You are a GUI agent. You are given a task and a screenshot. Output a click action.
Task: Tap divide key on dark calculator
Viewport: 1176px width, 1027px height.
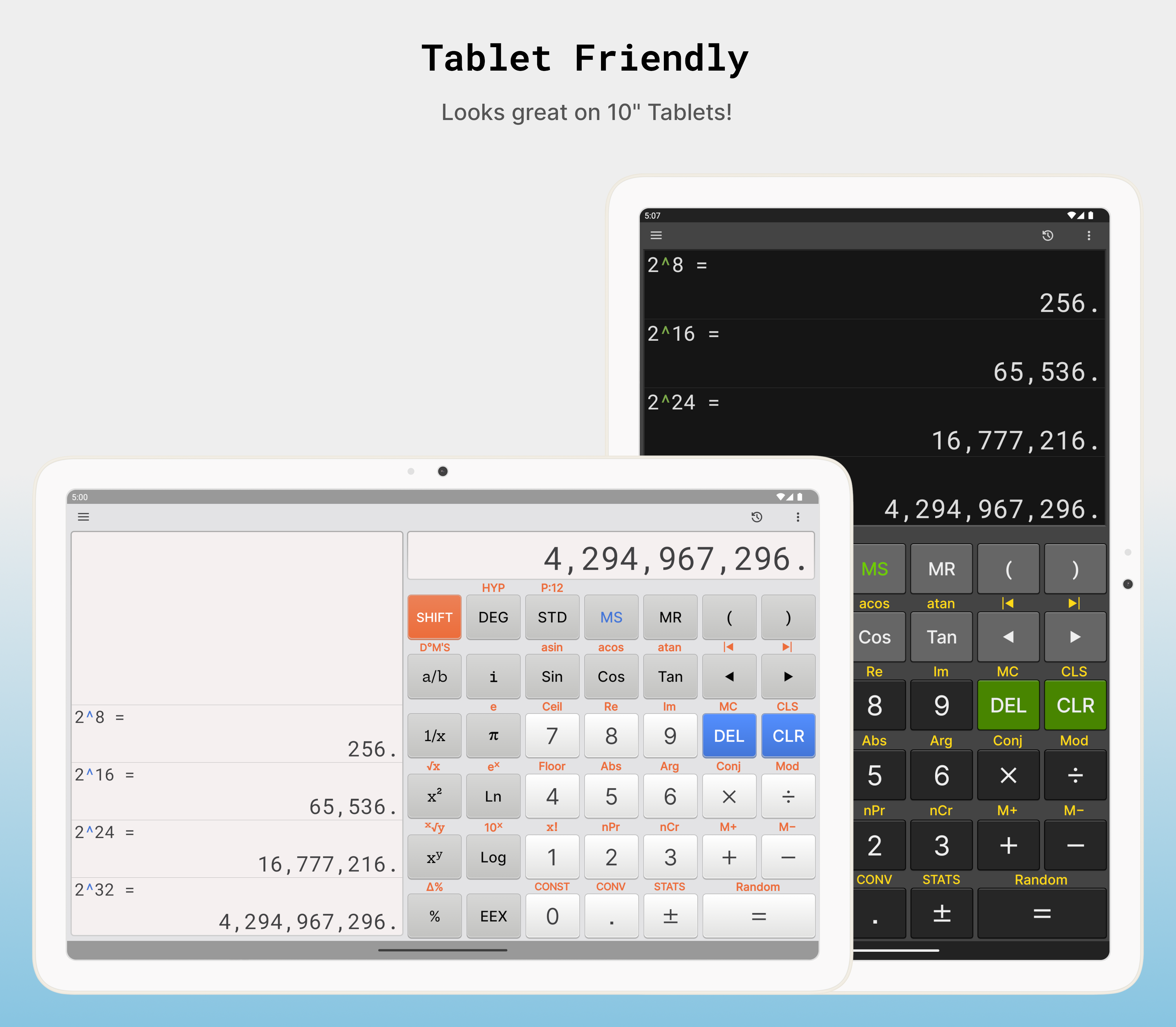pos(1075,775)
